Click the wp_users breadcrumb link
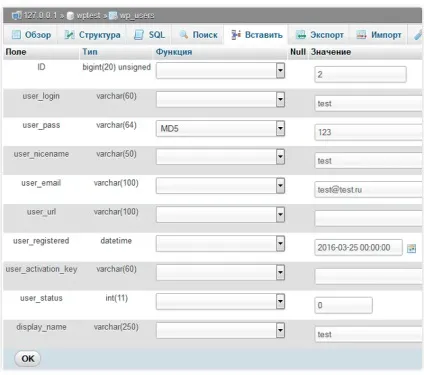 point(137,16)
